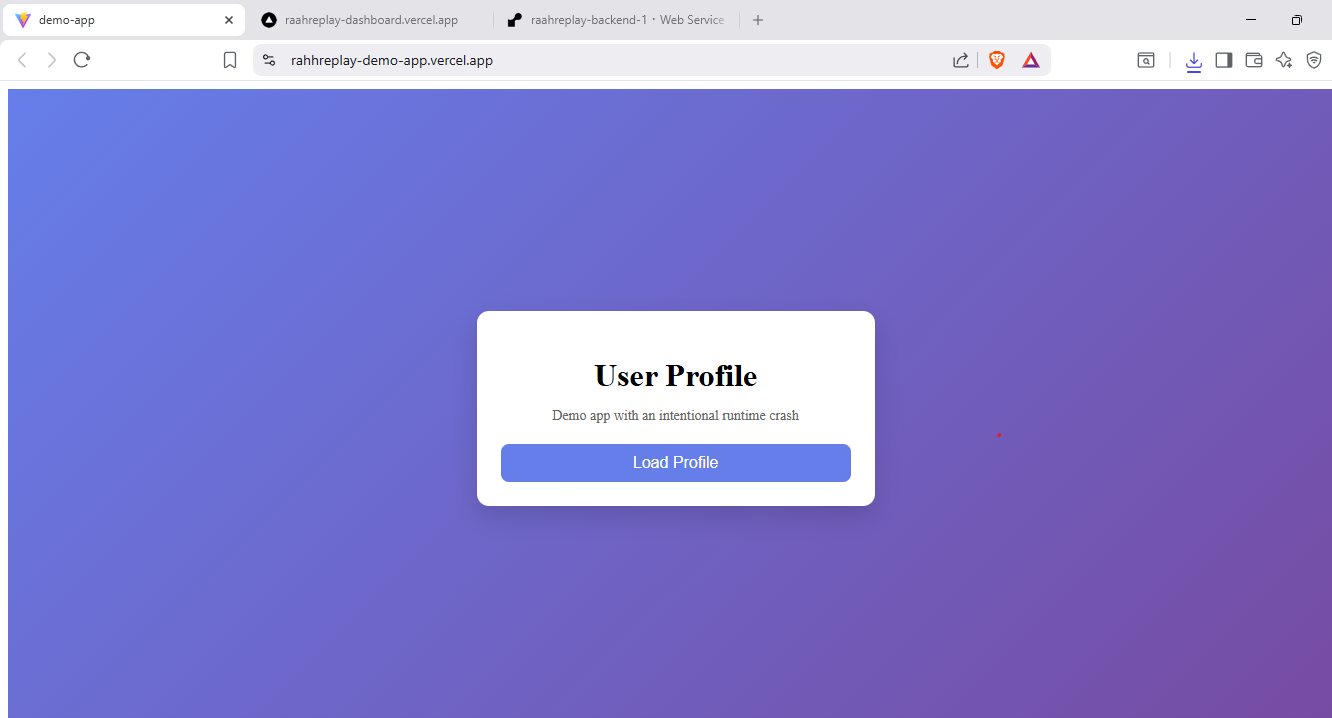Share this page link
Image resolution: width=1332 pixels, height=718 pixels.
point(961,60)
